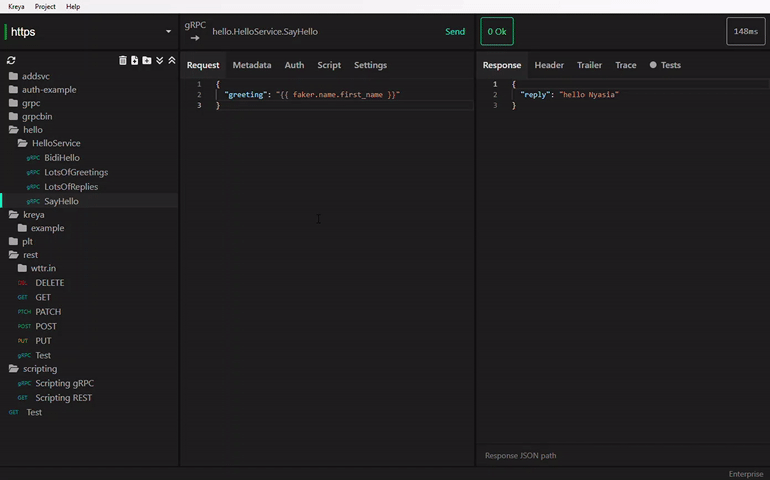The image size is (770, 480).
Task: Open the Project menu
Action: point(45,6)
